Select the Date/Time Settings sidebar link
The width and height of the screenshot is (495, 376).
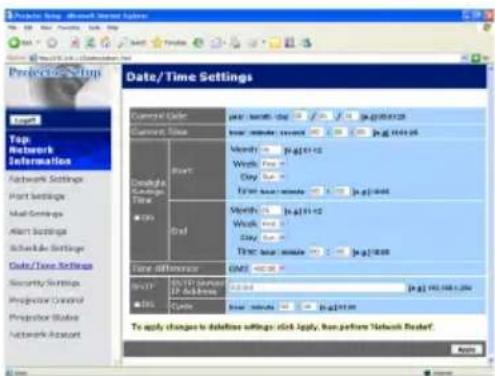(51, 266)
